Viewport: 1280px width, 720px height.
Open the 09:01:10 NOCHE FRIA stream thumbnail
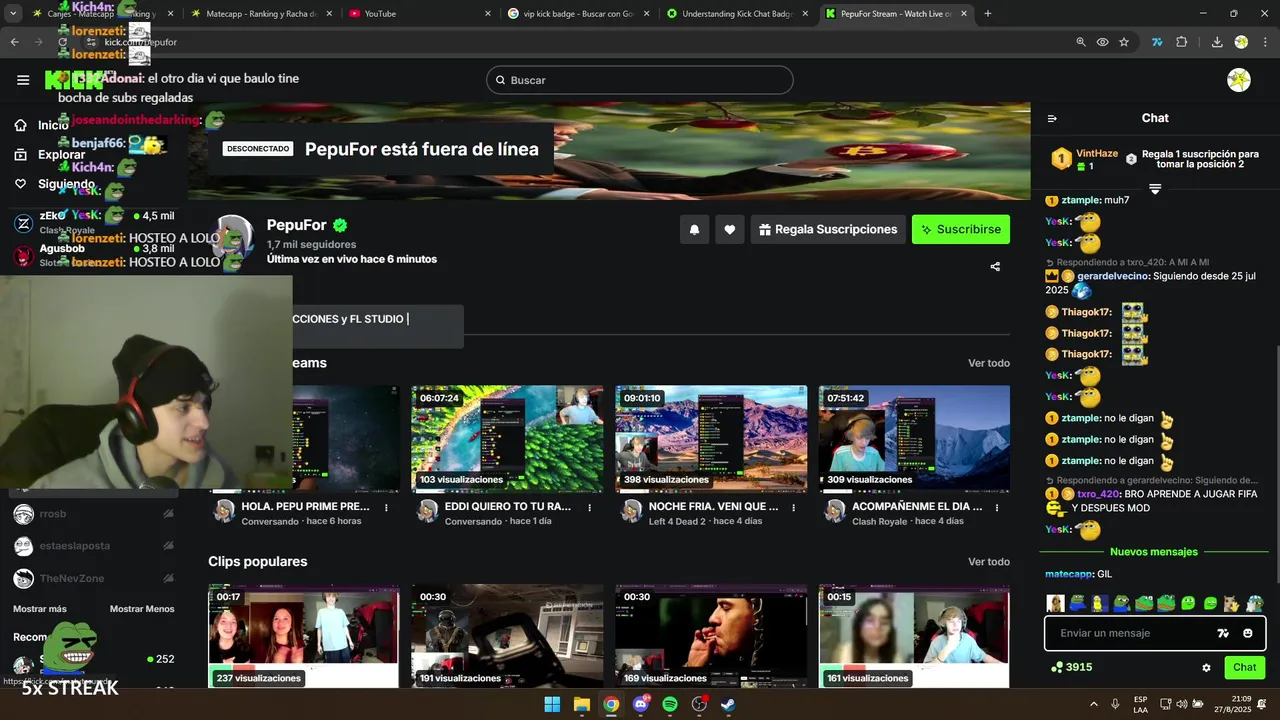click(711, 439)
